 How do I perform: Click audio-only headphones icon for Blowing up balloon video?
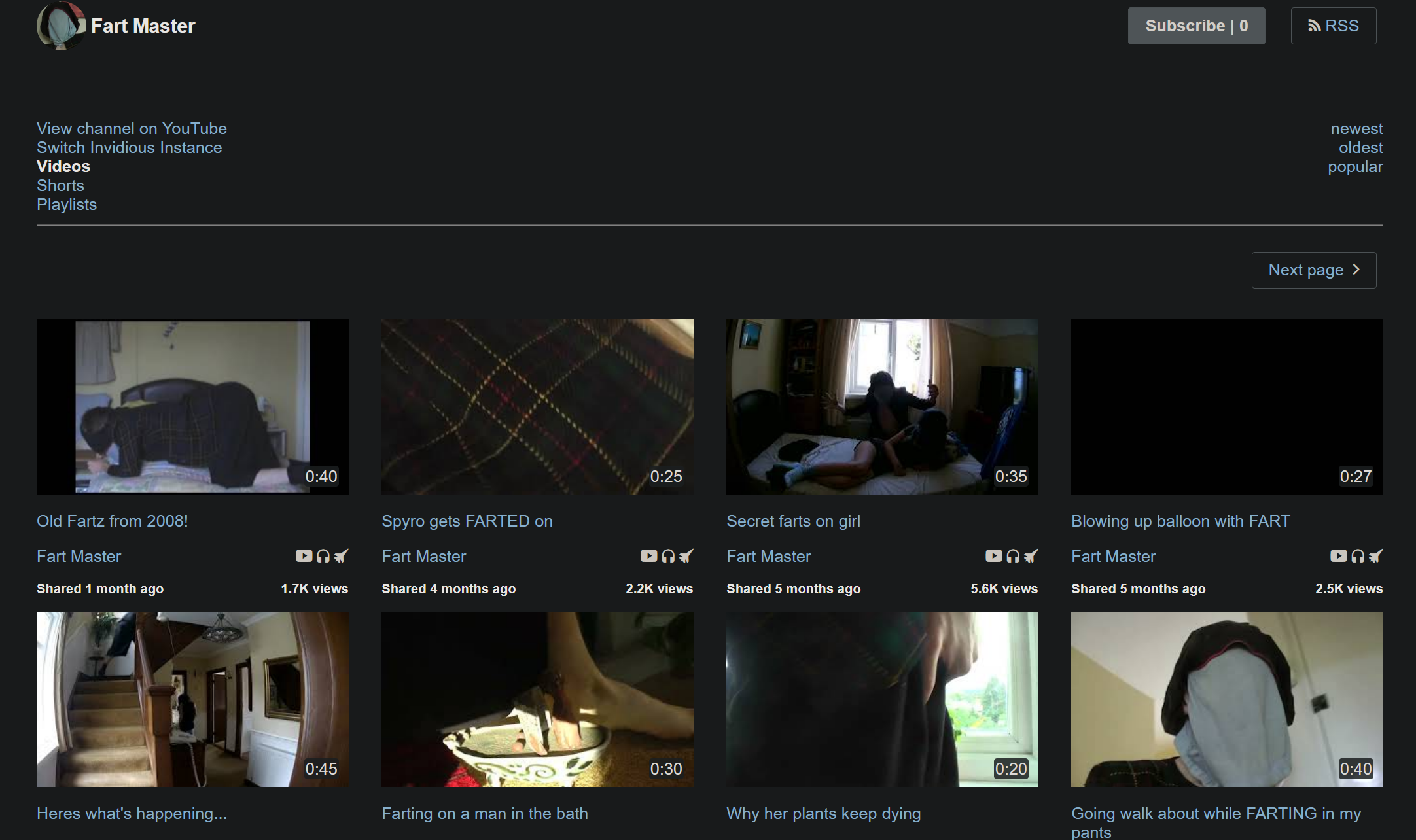(x=1358, y=556)
